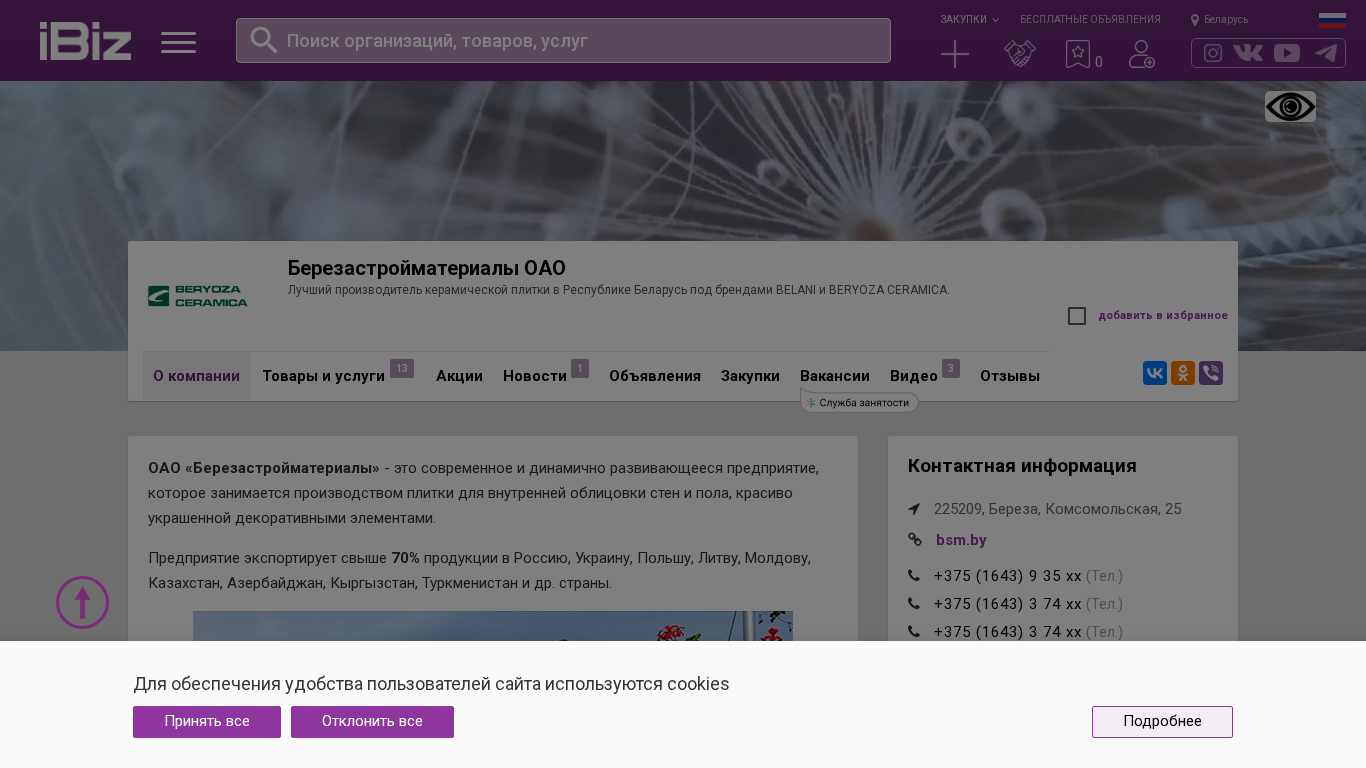Open the О компании tab
The width and height of the screenshot is (1366, 768).
(196, 376)
